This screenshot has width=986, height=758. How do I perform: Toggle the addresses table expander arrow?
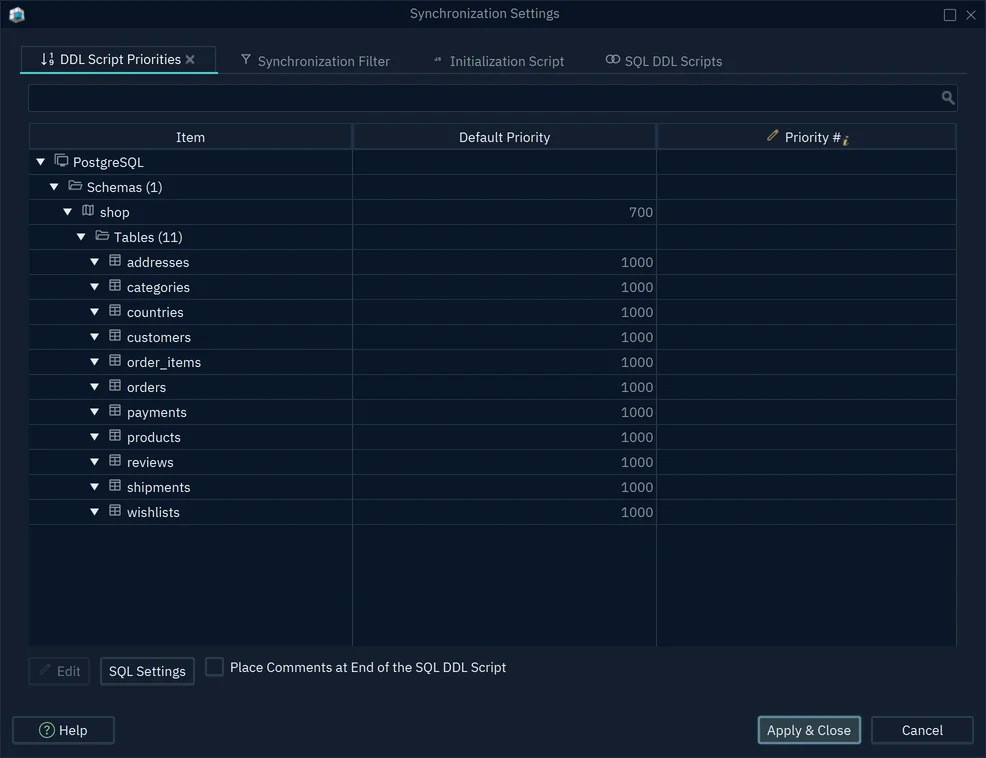click(94, 262)
